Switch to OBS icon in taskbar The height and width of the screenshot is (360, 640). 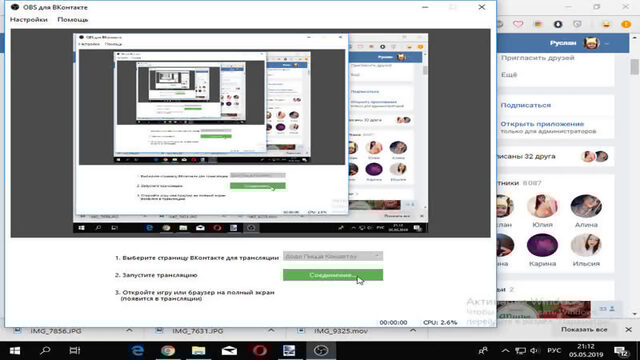(321, 351)
